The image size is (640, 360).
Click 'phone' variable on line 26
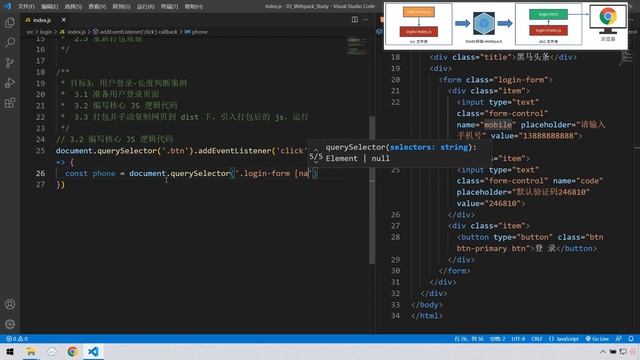(x=104, y=173)
